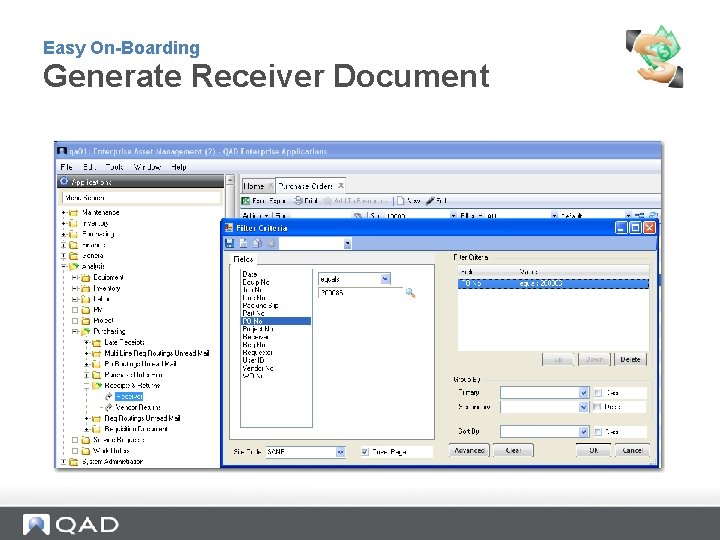
Task: Select the PO No filter criteria row
Action: [553, 283]
